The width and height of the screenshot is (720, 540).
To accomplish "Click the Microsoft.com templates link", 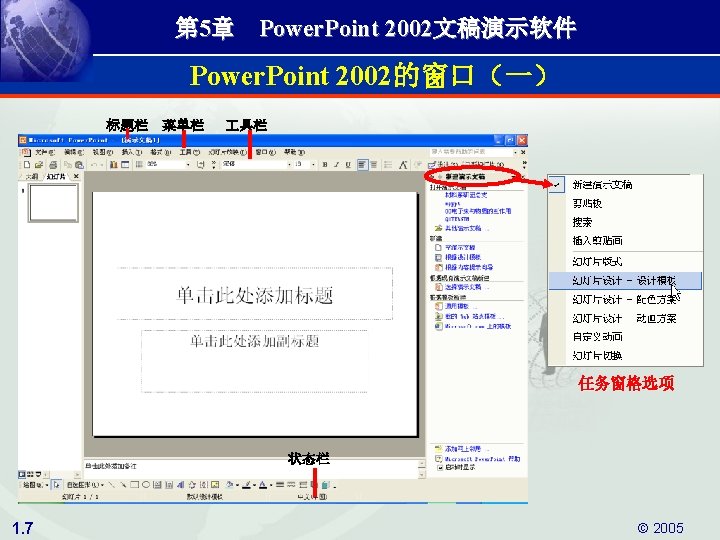I will pos(478,326).
